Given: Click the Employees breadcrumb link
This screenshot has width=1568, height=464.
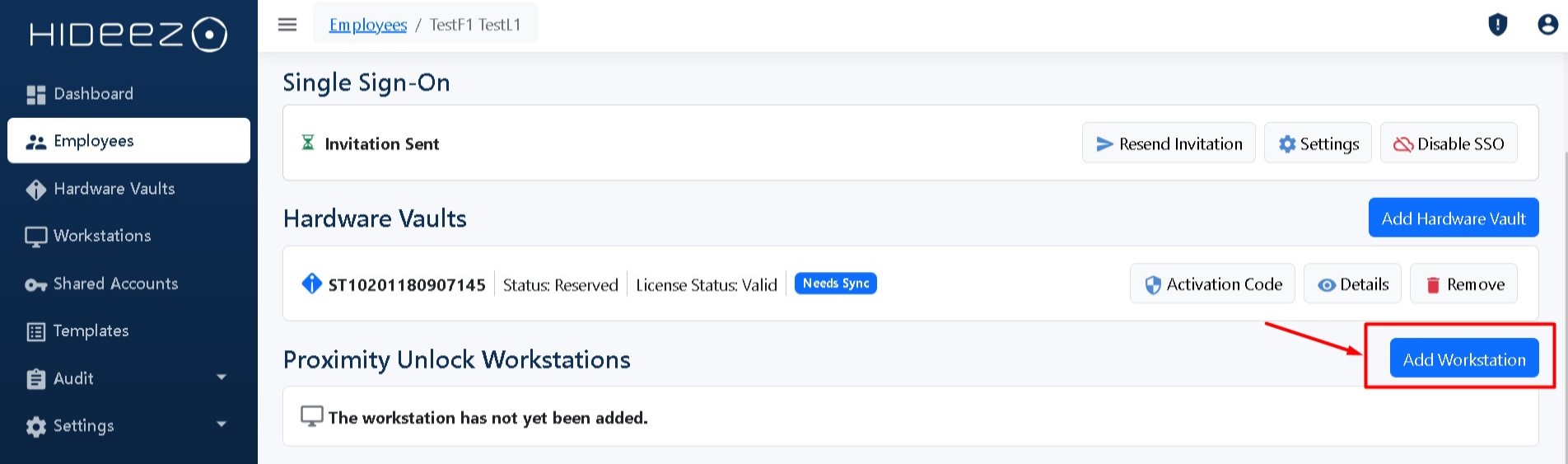Looking at the screenshot, I should [368, 25].
